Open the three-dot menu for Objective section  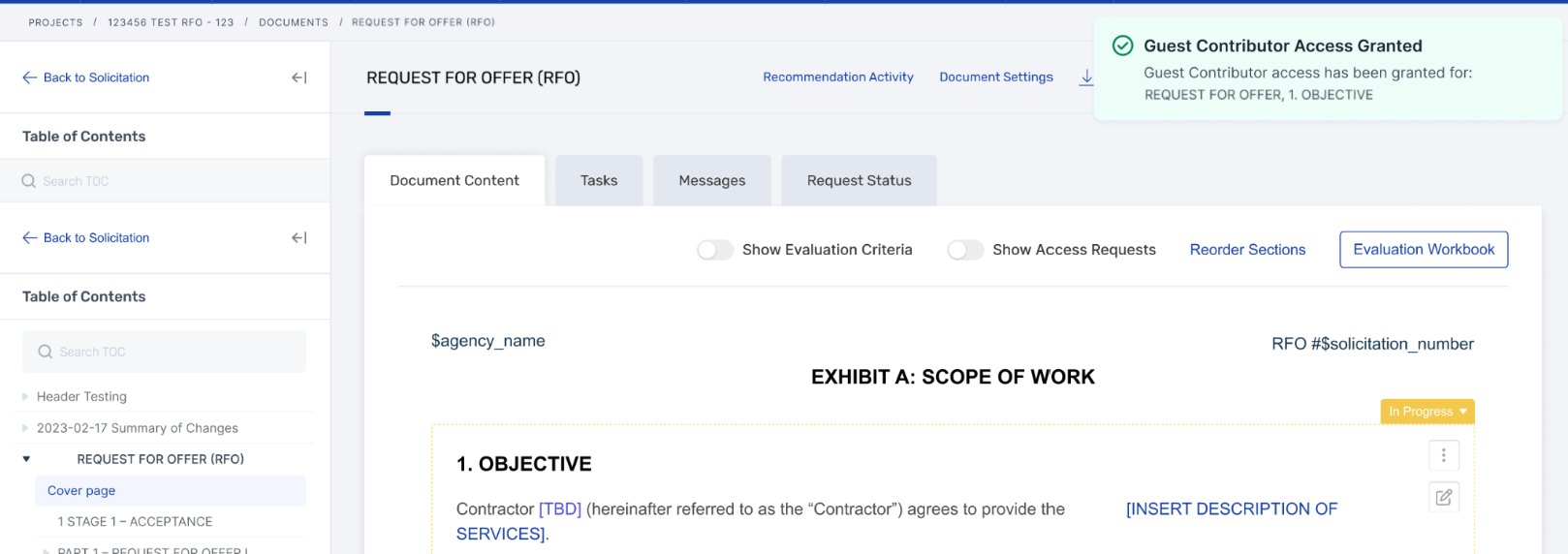coord(1443,455)
